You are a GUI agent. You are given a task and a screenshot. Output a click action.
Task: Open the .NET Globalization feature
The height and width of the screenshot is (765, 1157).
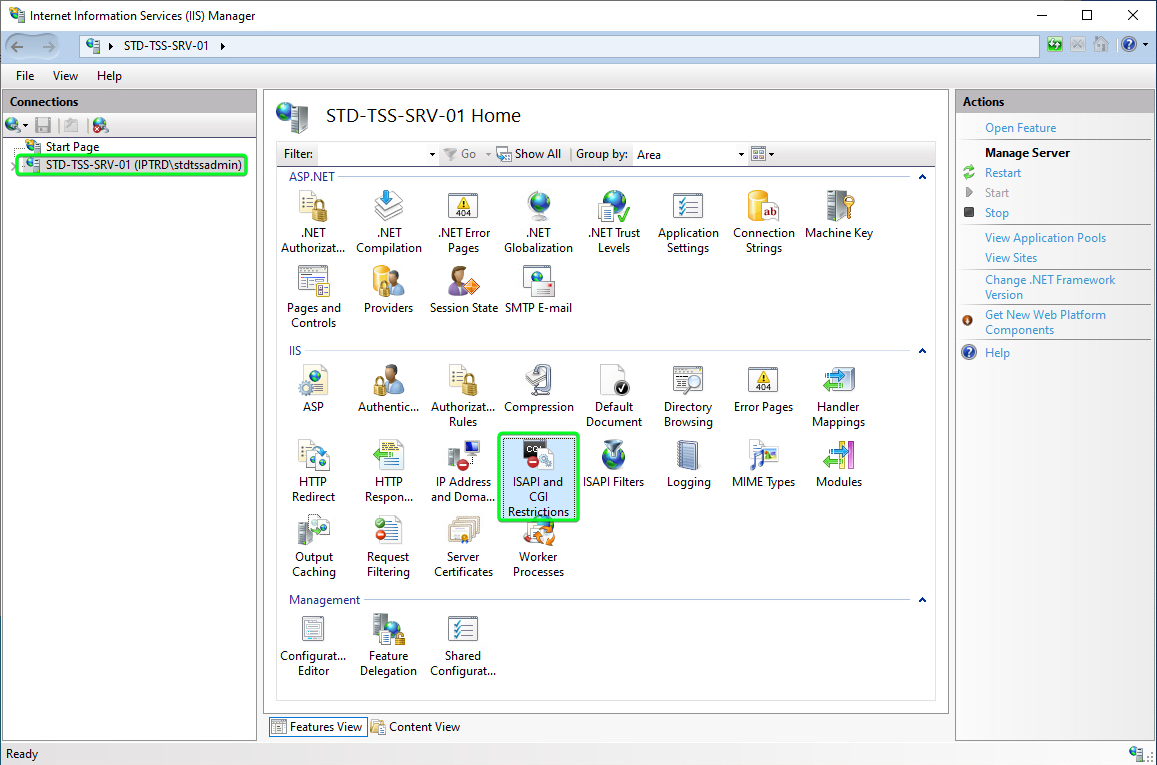click(x=539, y=222)
